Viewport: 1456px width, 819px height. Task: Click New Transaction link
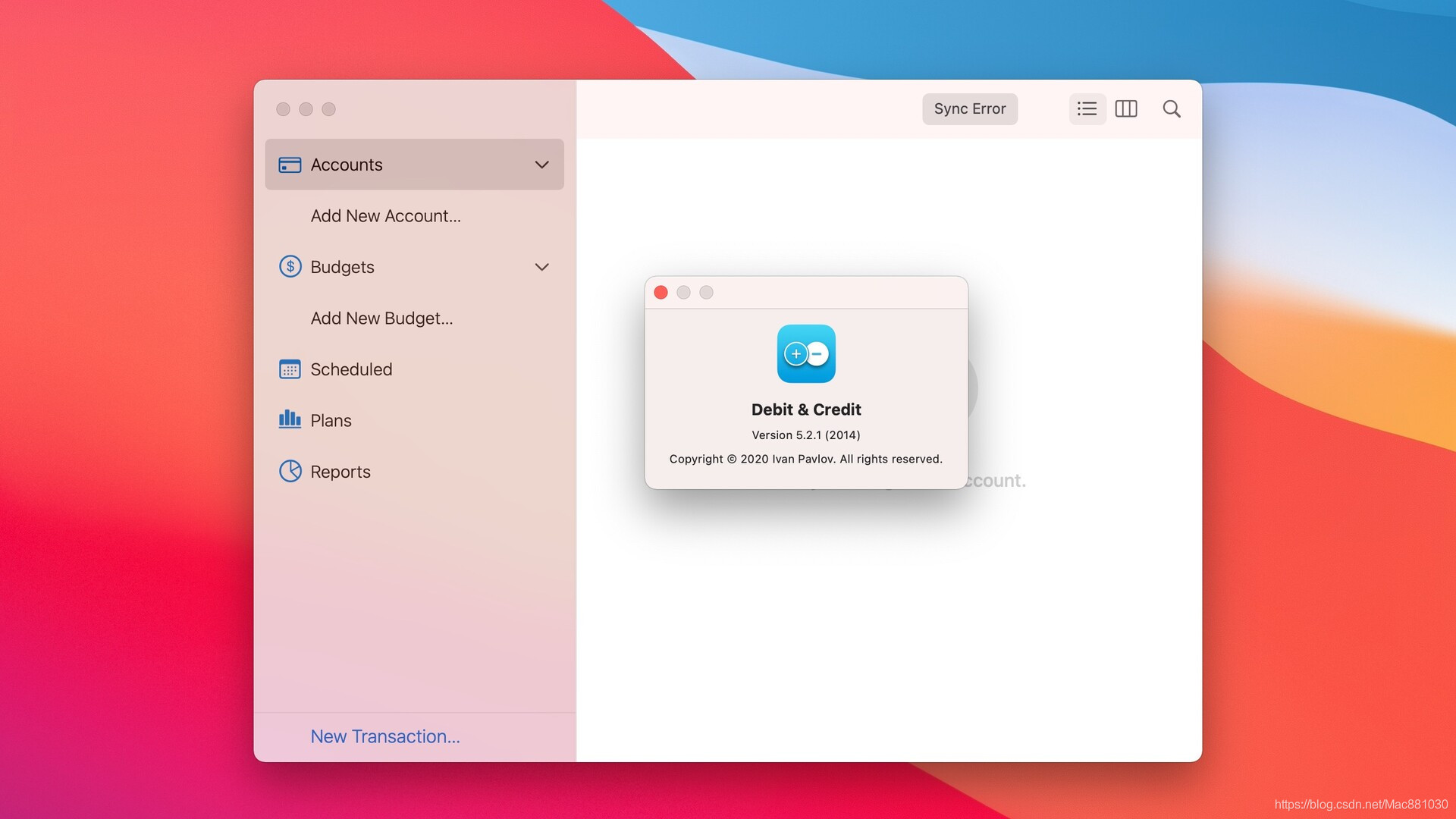coord(385,736)
